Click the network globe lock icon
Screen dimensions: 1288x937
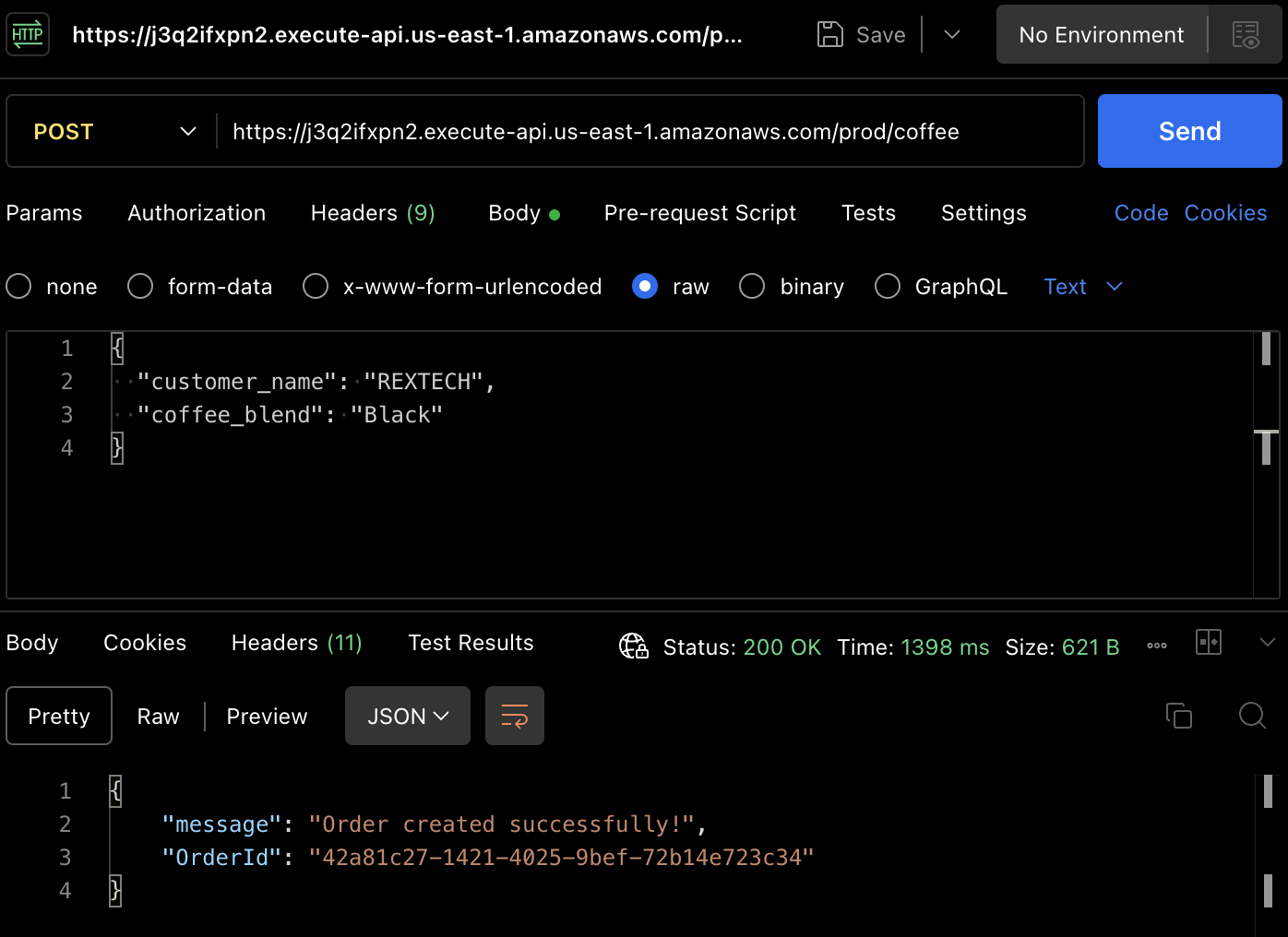click(x=634, y=646)
